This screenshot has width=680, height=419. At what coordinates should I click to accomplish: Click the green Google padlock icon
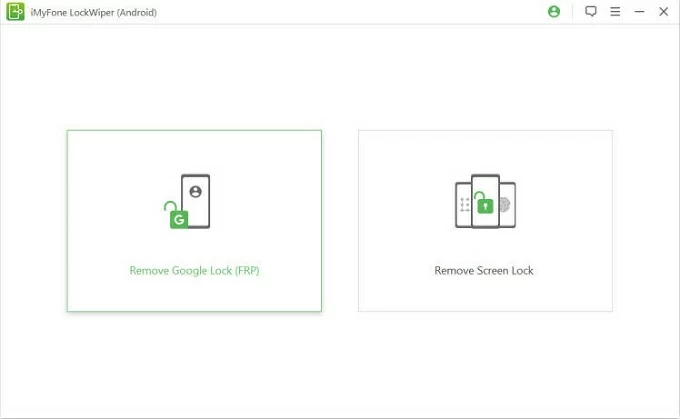pos(178,217)
